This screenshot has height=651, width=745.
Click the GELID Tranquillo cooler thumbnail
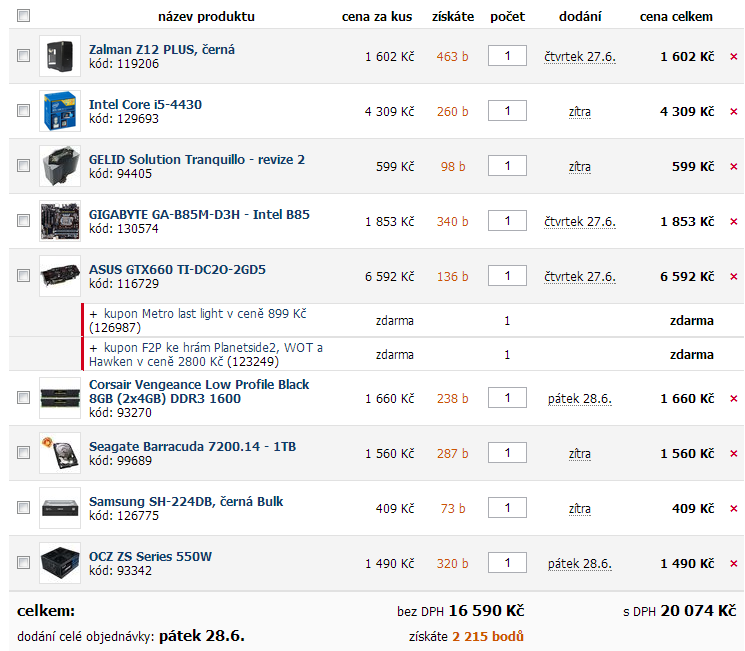60,166
